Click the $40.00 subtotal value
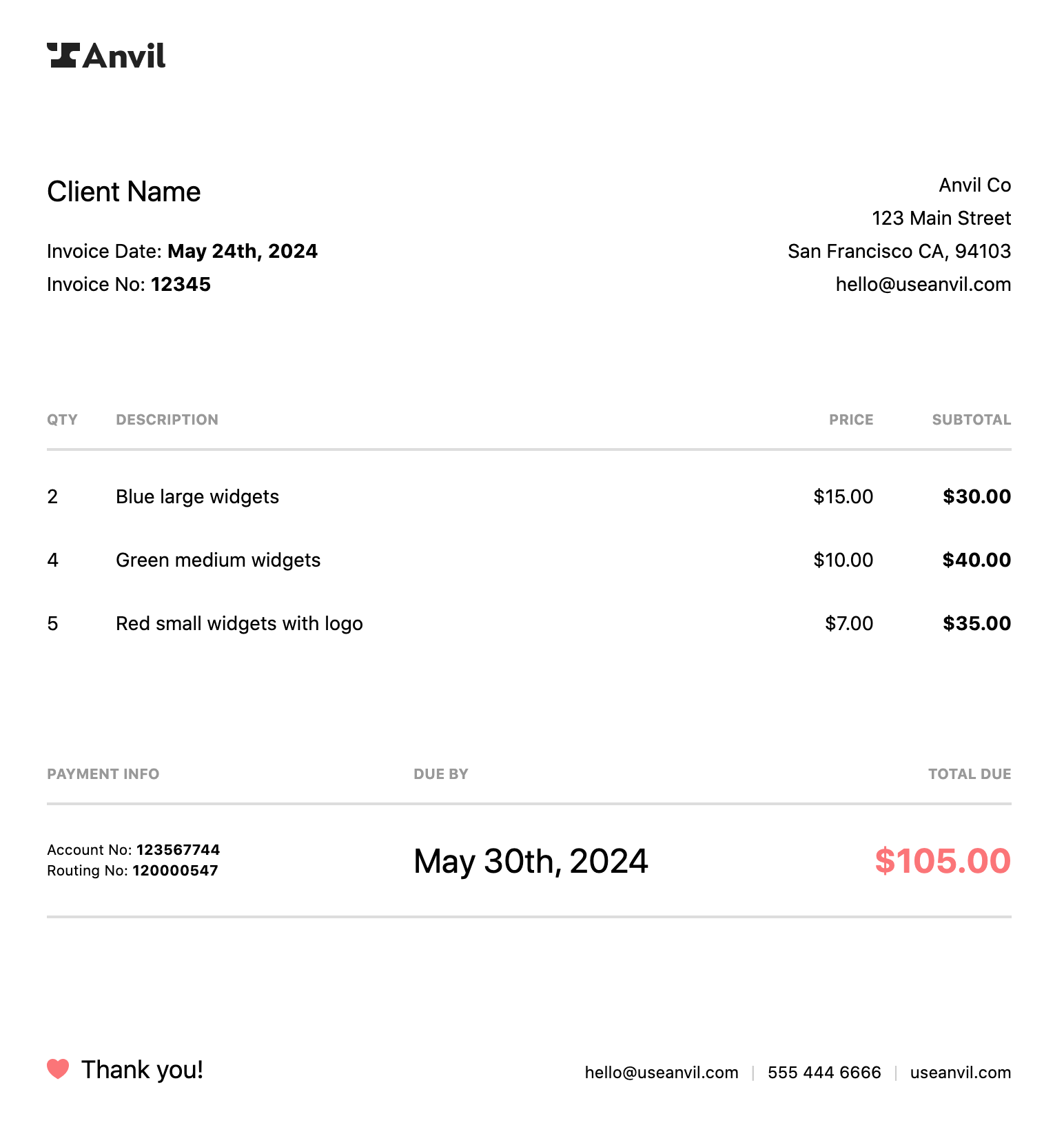Image resolution: width=1064 pixels, height=1143 pixels. tap(976, 560)
